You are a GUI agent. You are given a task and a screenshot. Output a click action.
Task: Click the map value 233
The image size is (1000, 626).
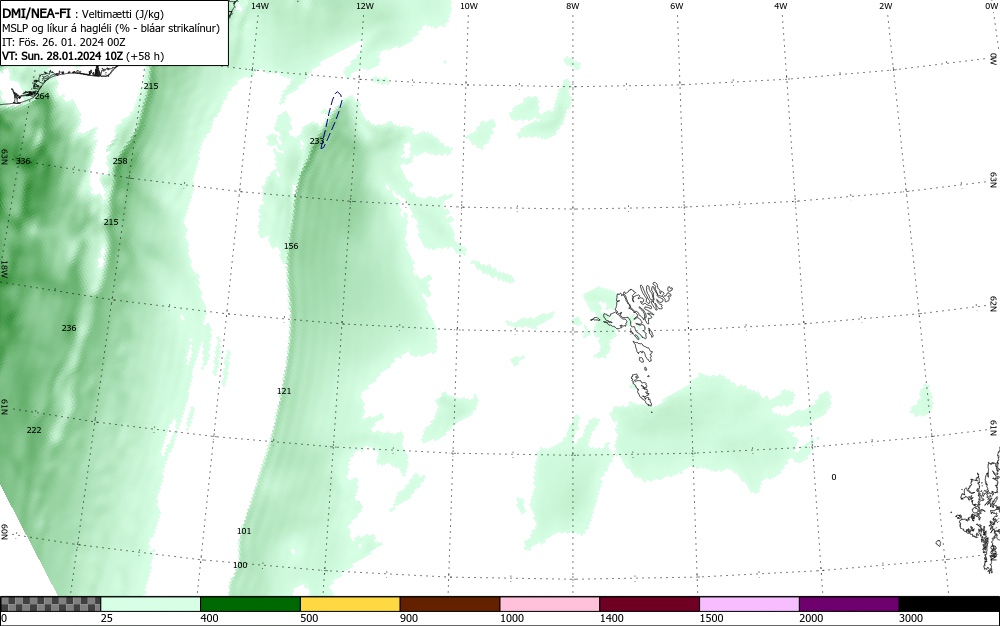tap(316, 142)
